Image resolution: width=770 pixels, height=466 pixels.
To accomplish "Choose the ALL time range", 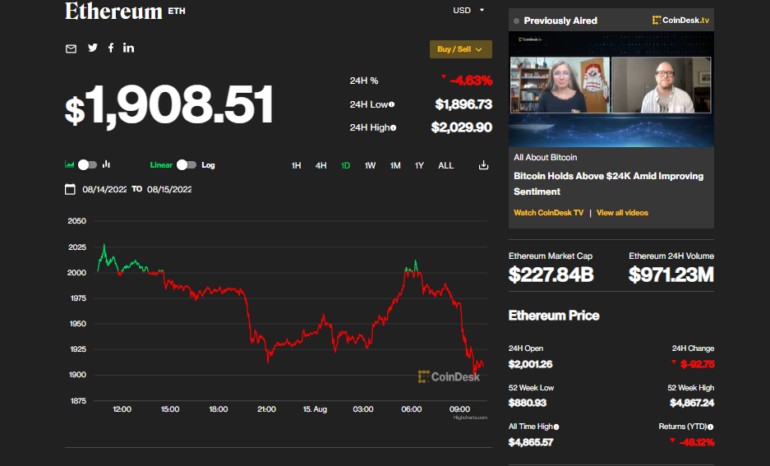I will [x=445, y=165].
